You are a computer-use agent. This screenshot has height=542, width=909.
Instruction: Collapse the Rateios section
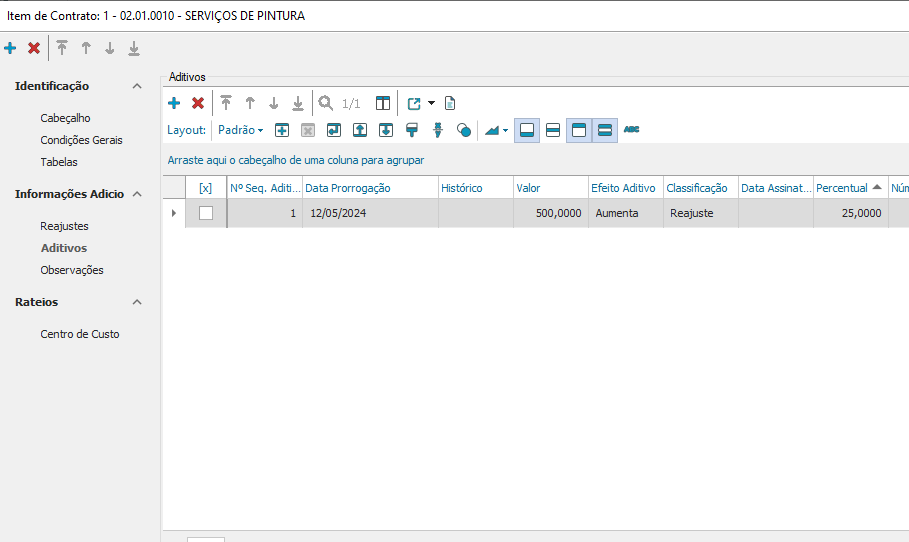click(x=137, y=302)
